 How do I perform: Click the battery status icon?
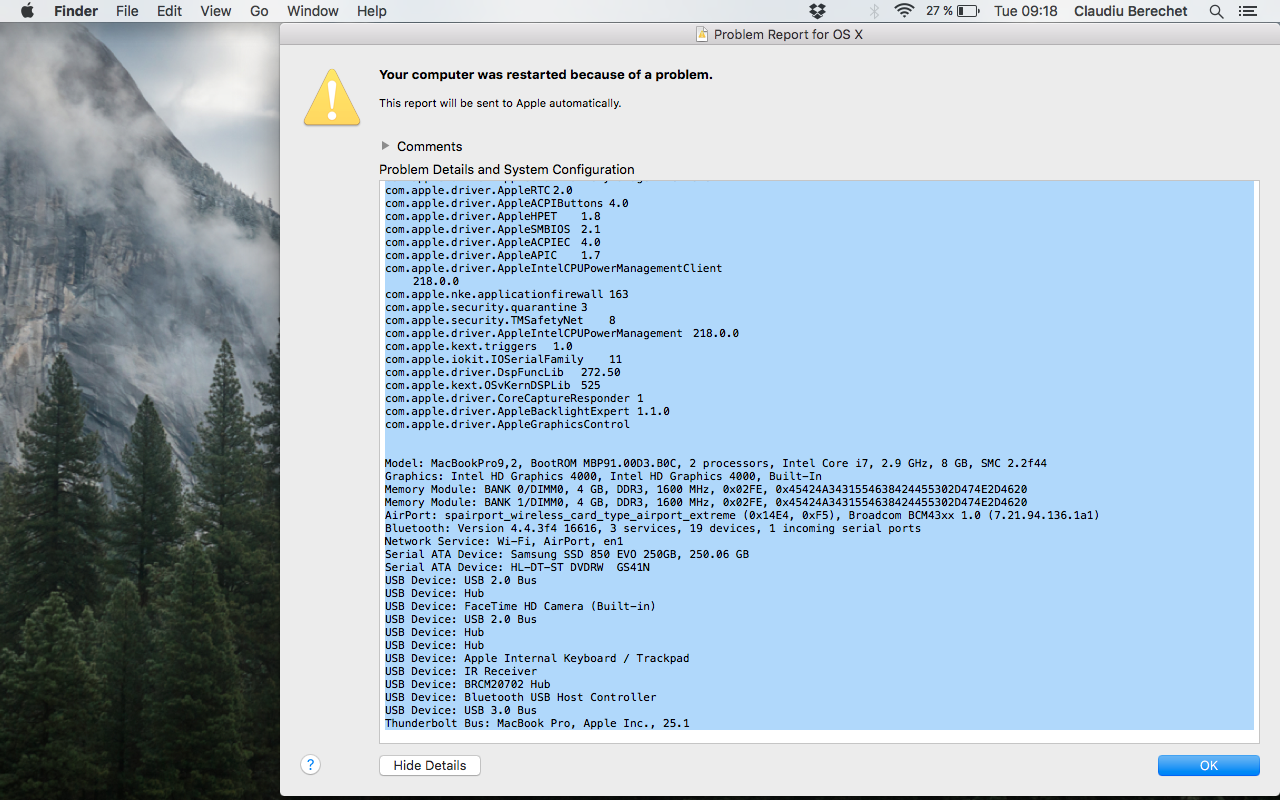pos(968,11)
